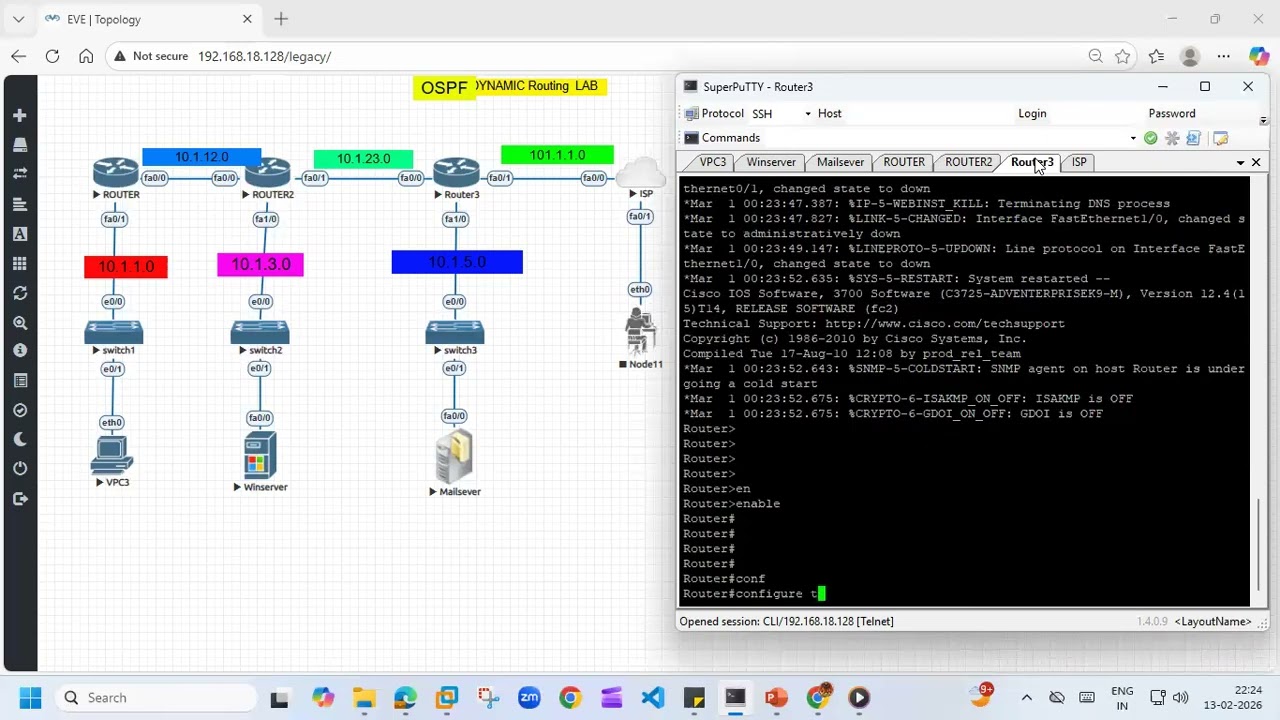Switch to the VPC3 session tab

click(x=713, y=162)
